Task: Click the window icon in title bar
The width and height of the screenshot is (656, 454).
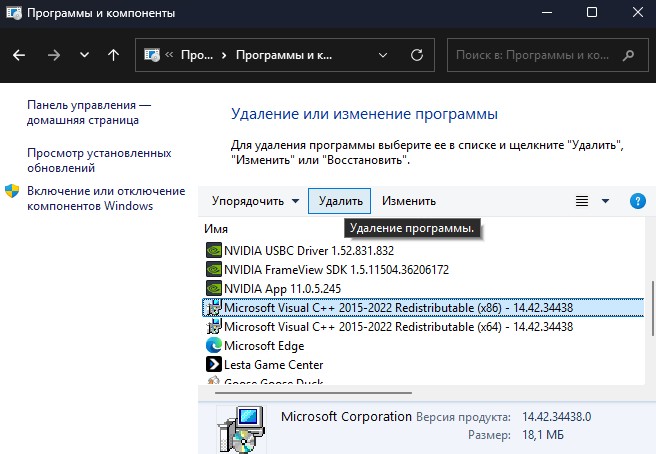Action: pos(13,13)
